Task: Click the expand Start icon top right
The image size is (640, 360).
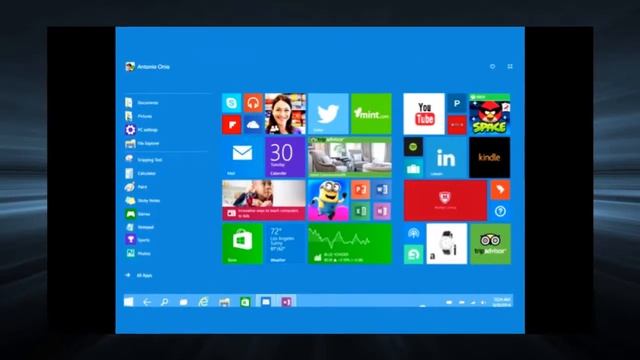Action: tap(510, 66)
